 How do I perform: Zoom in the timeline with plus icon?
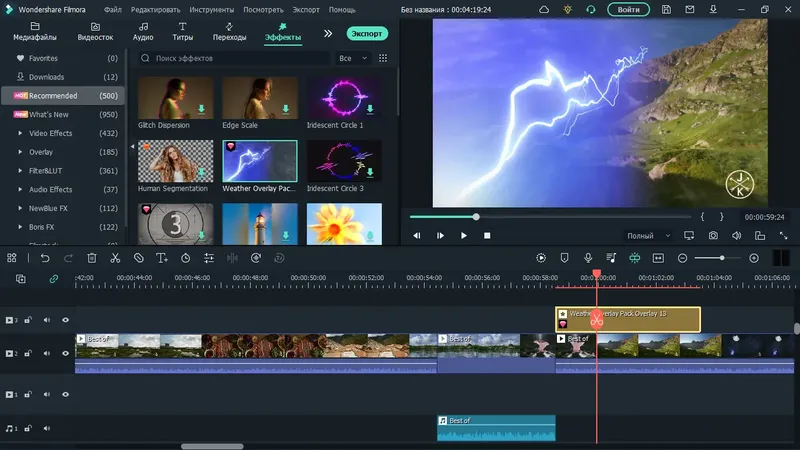point(754,258)
